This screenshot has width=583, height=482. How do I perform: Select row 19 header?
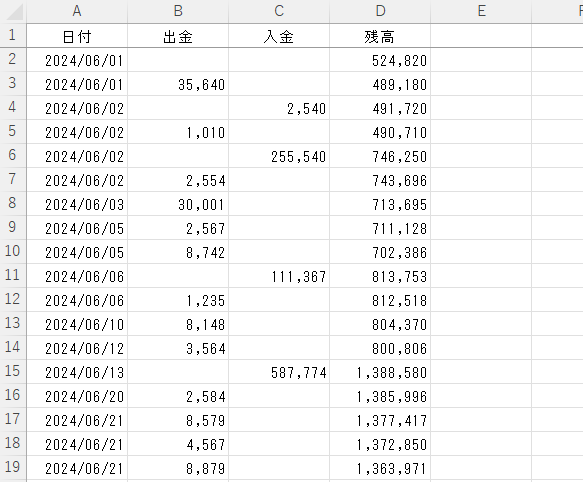[13, 467]
